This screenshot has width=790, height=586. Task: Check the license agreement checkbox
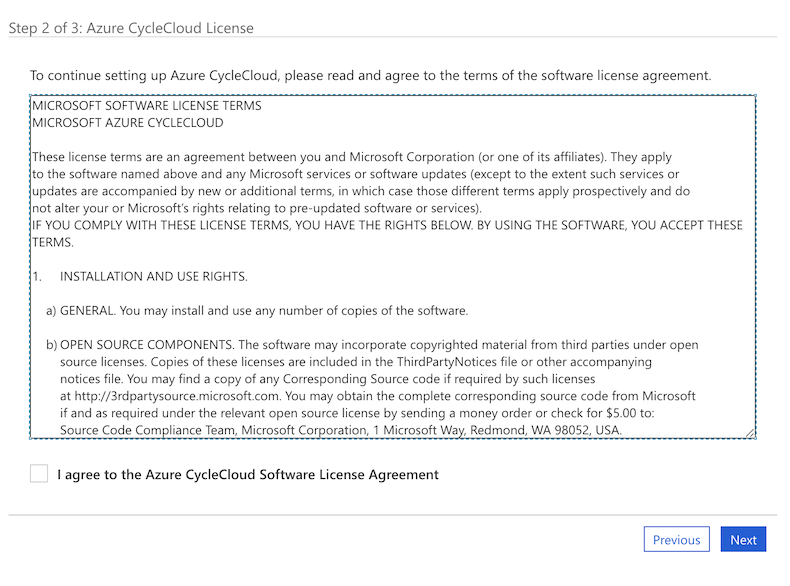coord(39,473)
